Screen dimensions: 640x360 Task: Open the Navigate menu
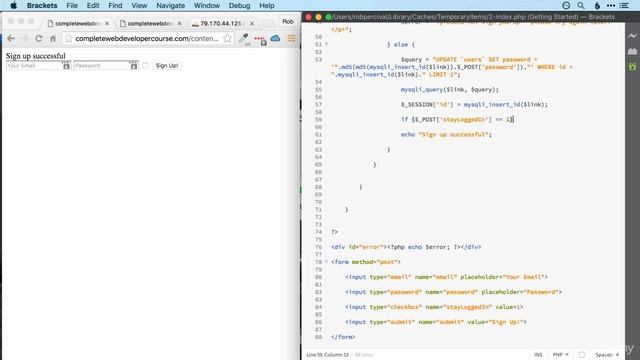(170, 5)
